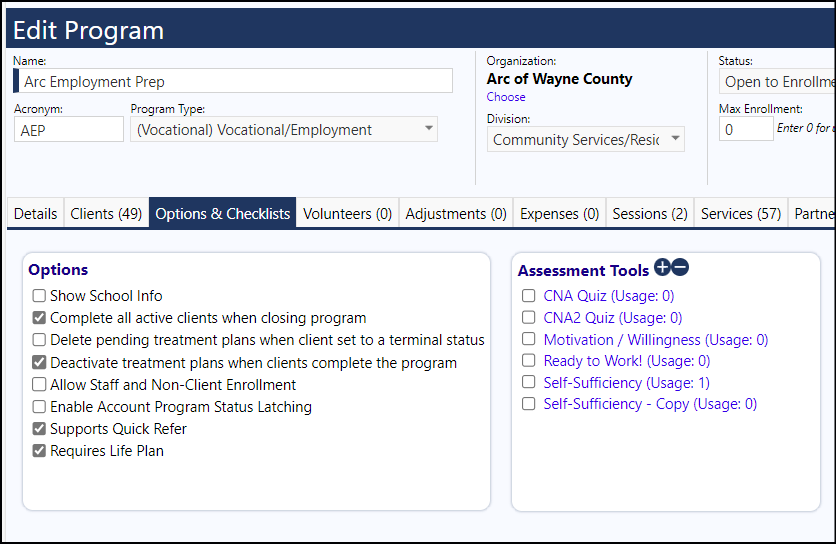Uncheck Supports Quick Refer option
836x544 pixels.
39,428
